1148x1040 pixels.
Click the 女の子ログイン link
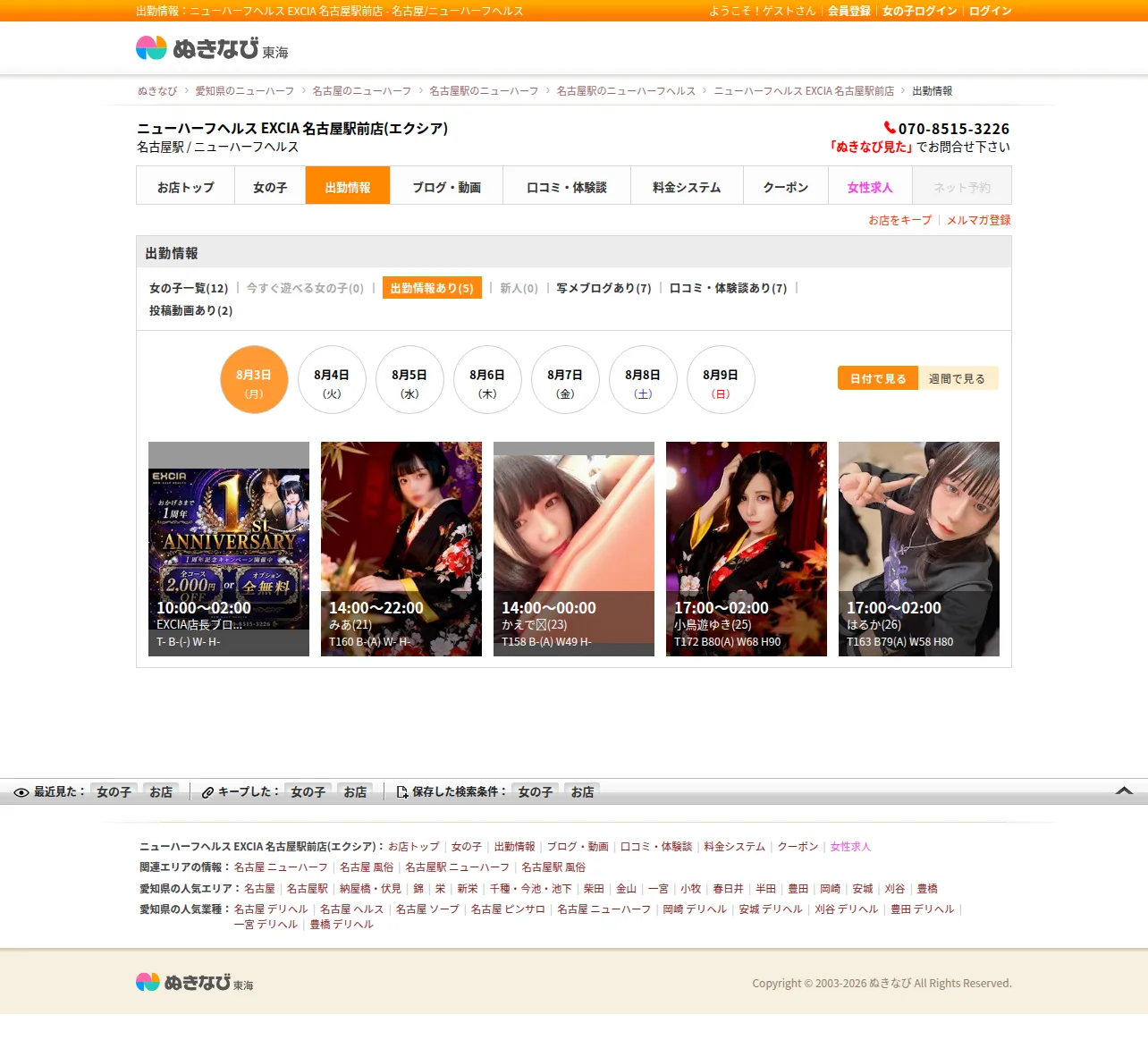coord(920,11)
